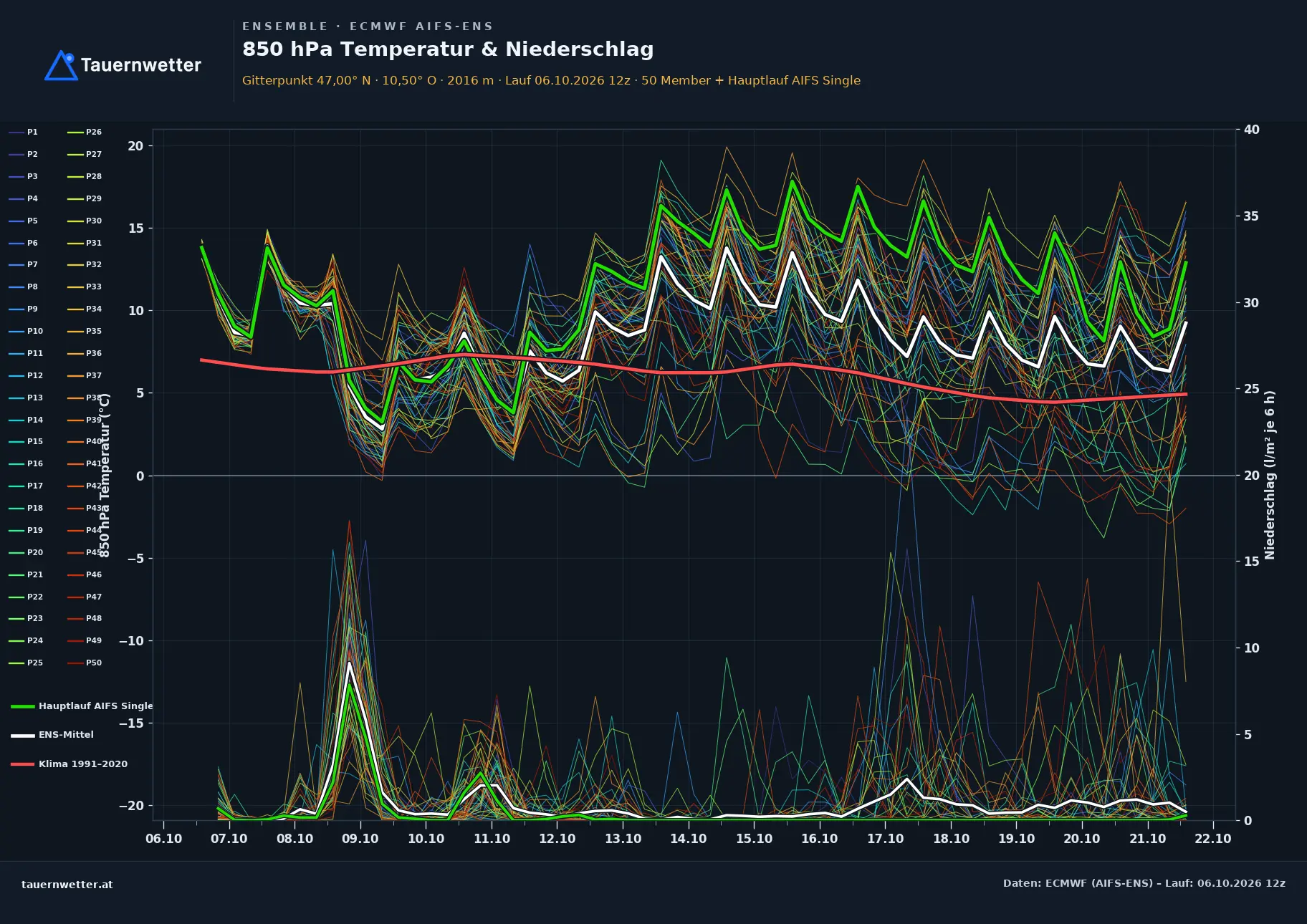
Task: Click the 06.10 date label on x-axis
Action: [163, 839]
